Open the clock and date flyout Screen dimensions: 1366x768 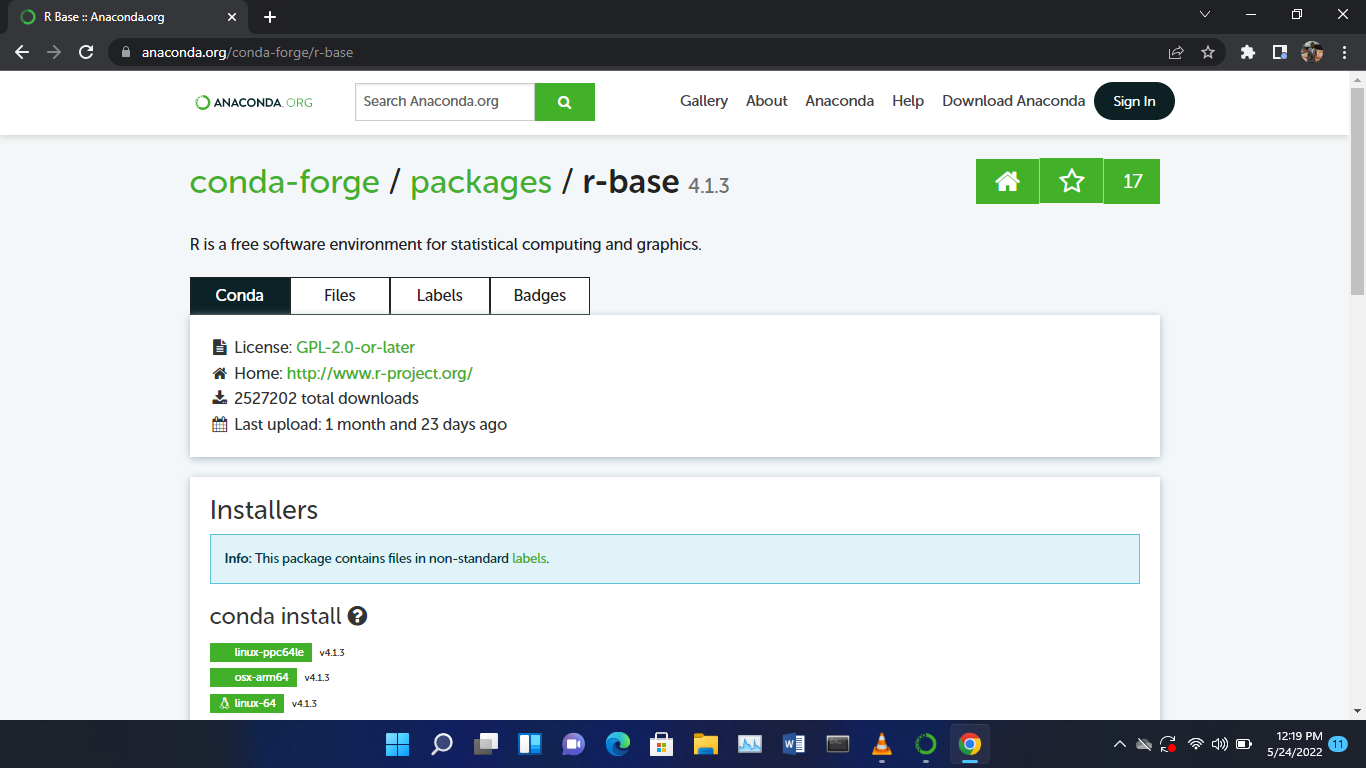click(1294, 743)
